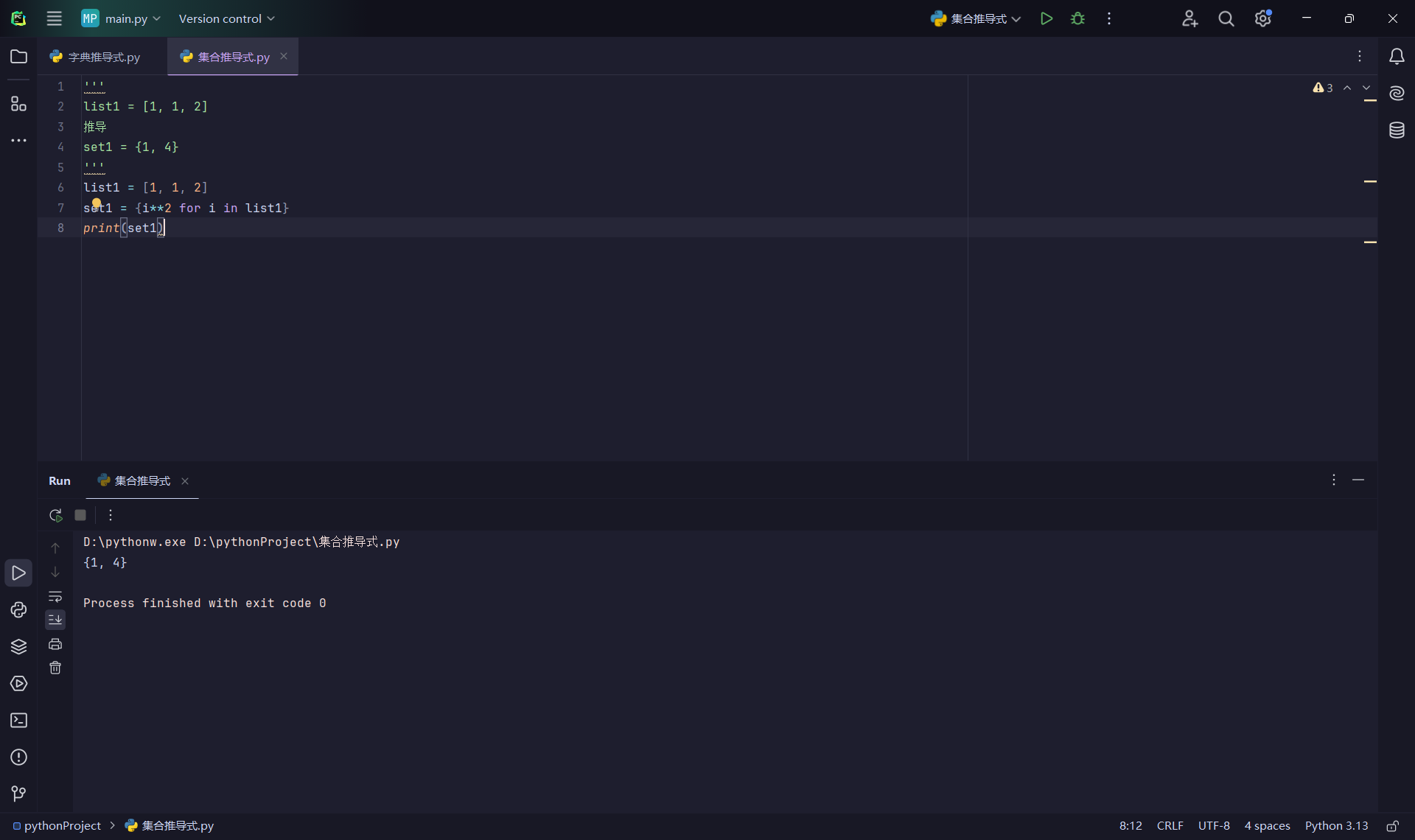1415x840 pixels.
Task: Toggle read-only lock in status bar
Action: pyautogui.click(x=1392, y=826)
